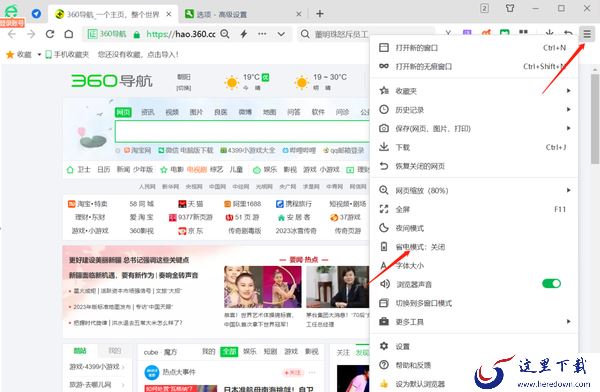
Task: Open 帮助和反馈 menu item
Action: (x=474, y=365)
